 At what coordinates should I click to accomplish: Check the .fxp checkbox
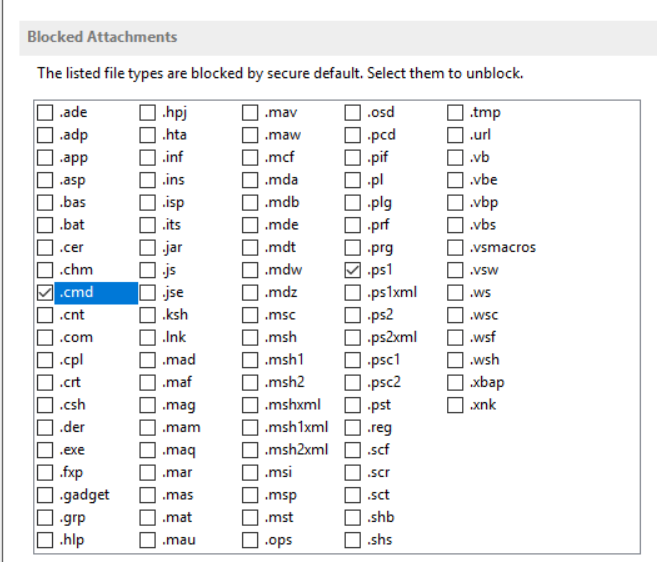(x=45, y=473)
